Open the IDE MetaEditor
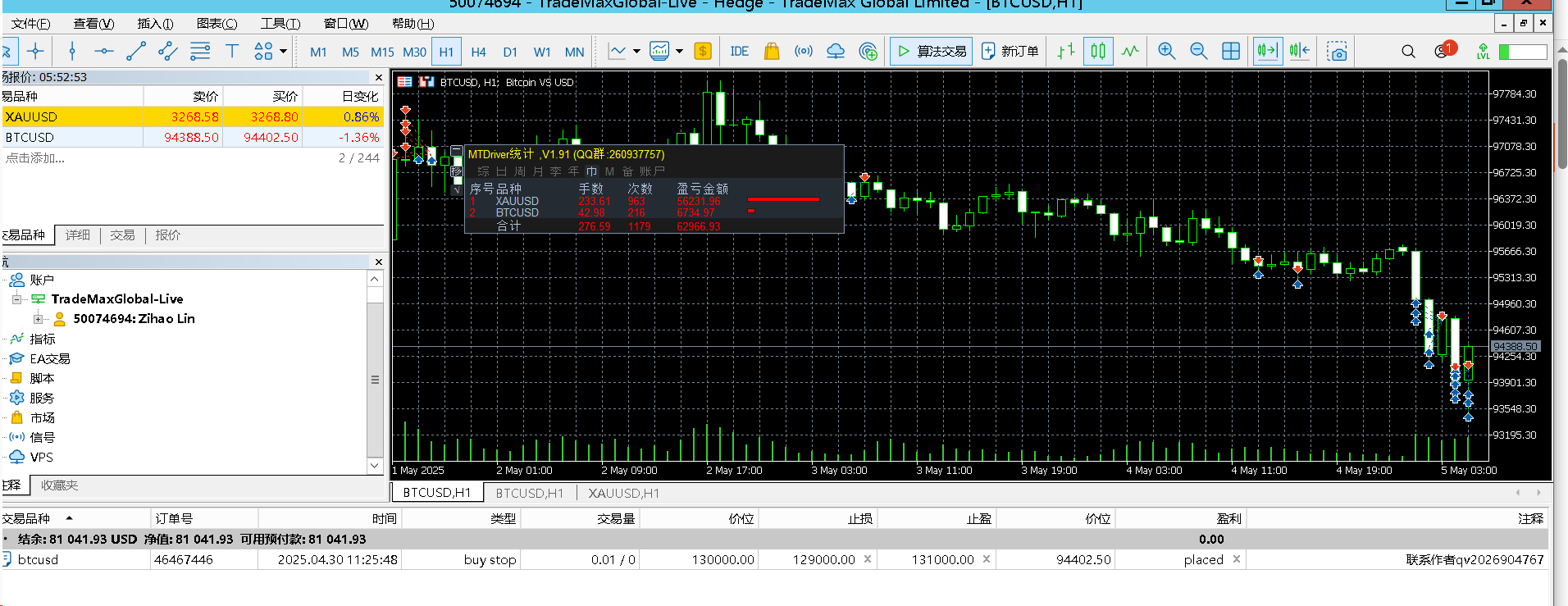 (x=739, y=52)
